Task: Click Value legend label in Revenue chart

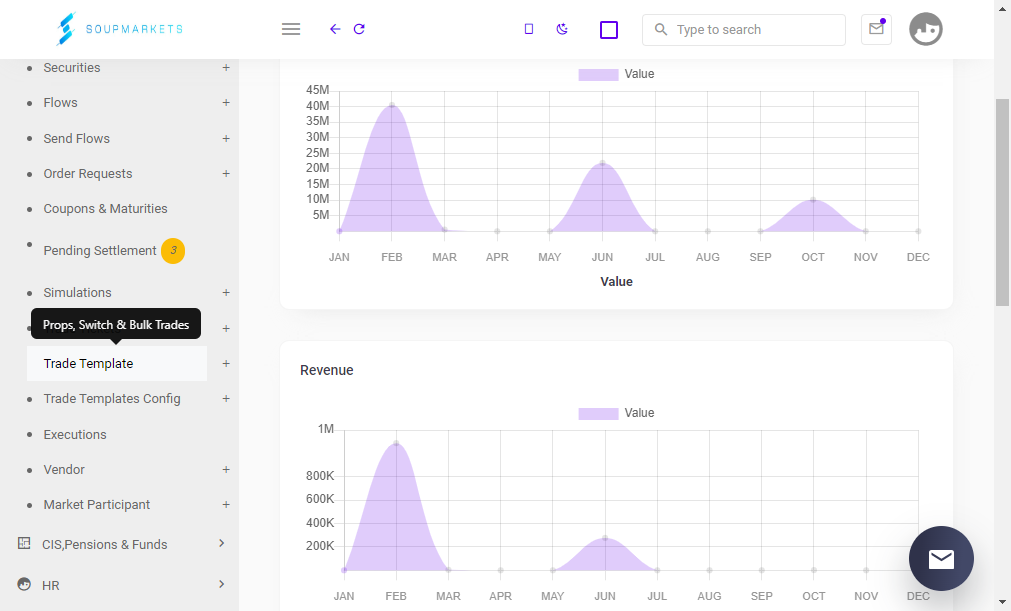Action: 639,413
